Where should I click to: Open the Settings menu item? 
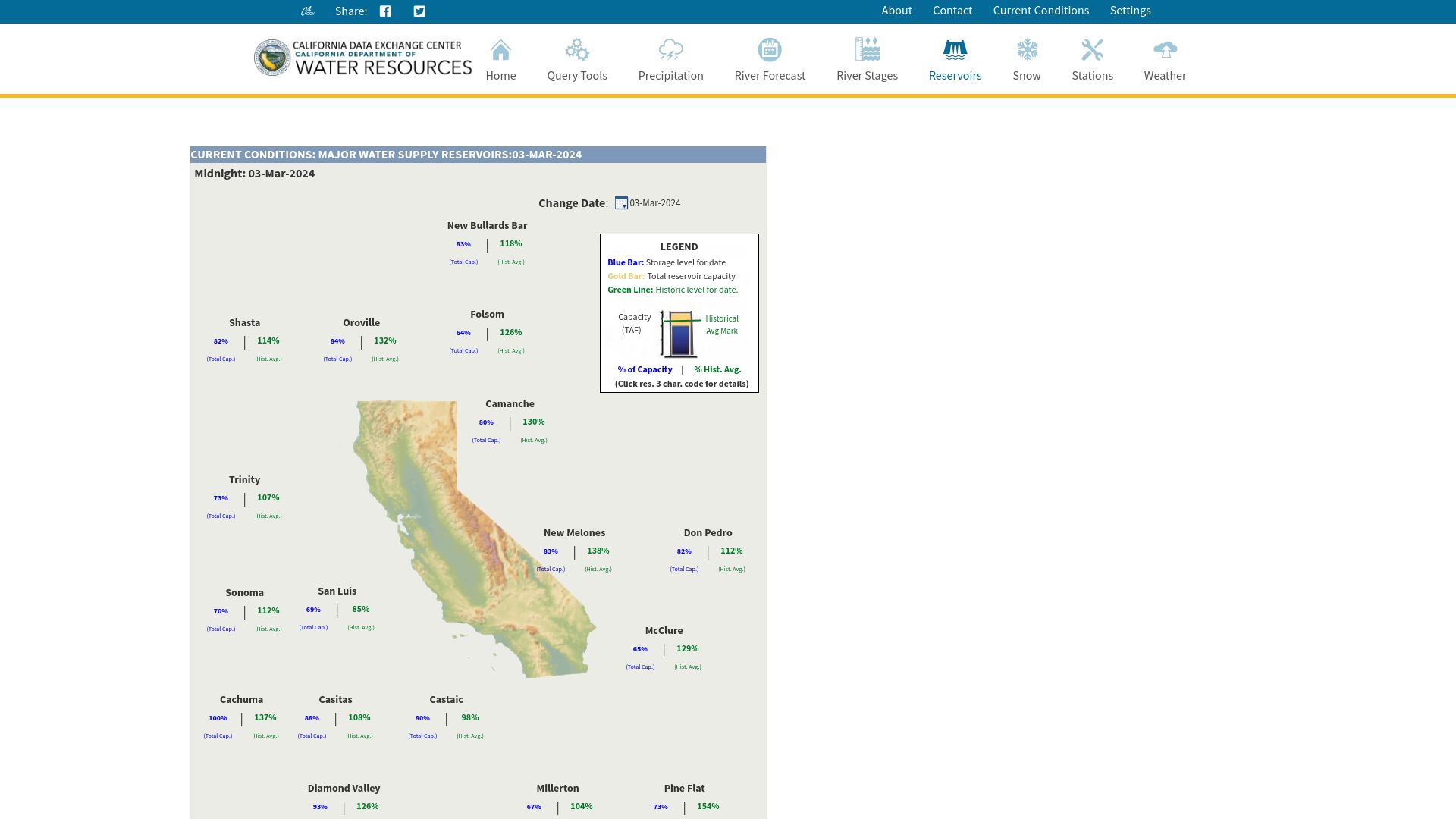tap(1131, 11)
